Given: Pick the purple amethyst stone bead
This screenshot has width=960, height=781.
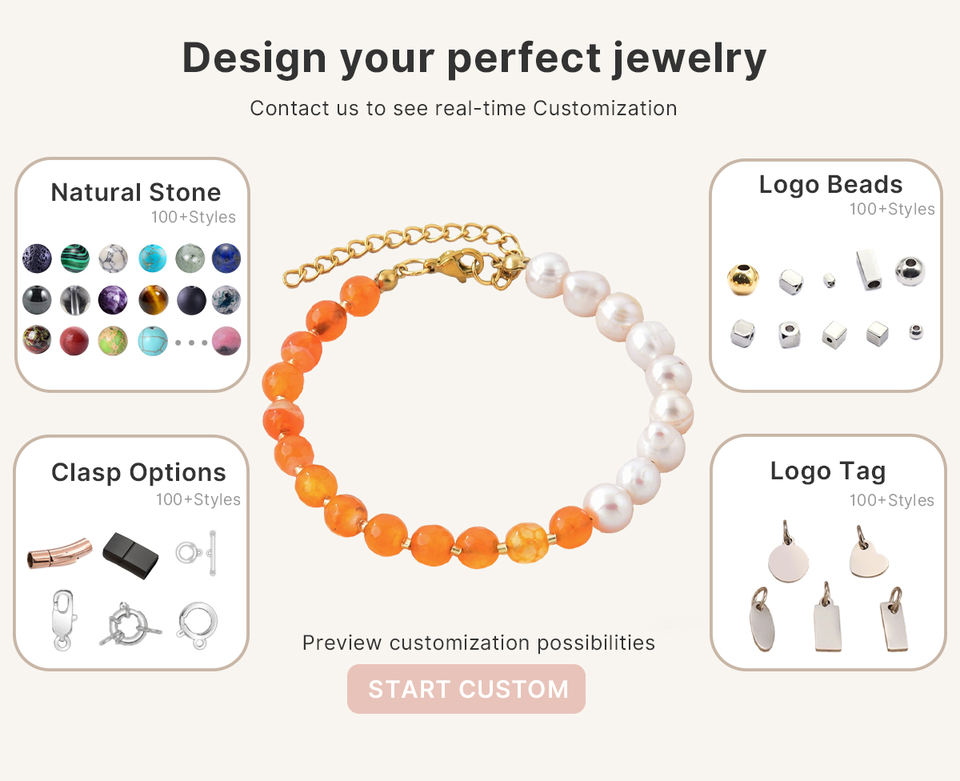Looking at the screenshot, I should 112,300.
